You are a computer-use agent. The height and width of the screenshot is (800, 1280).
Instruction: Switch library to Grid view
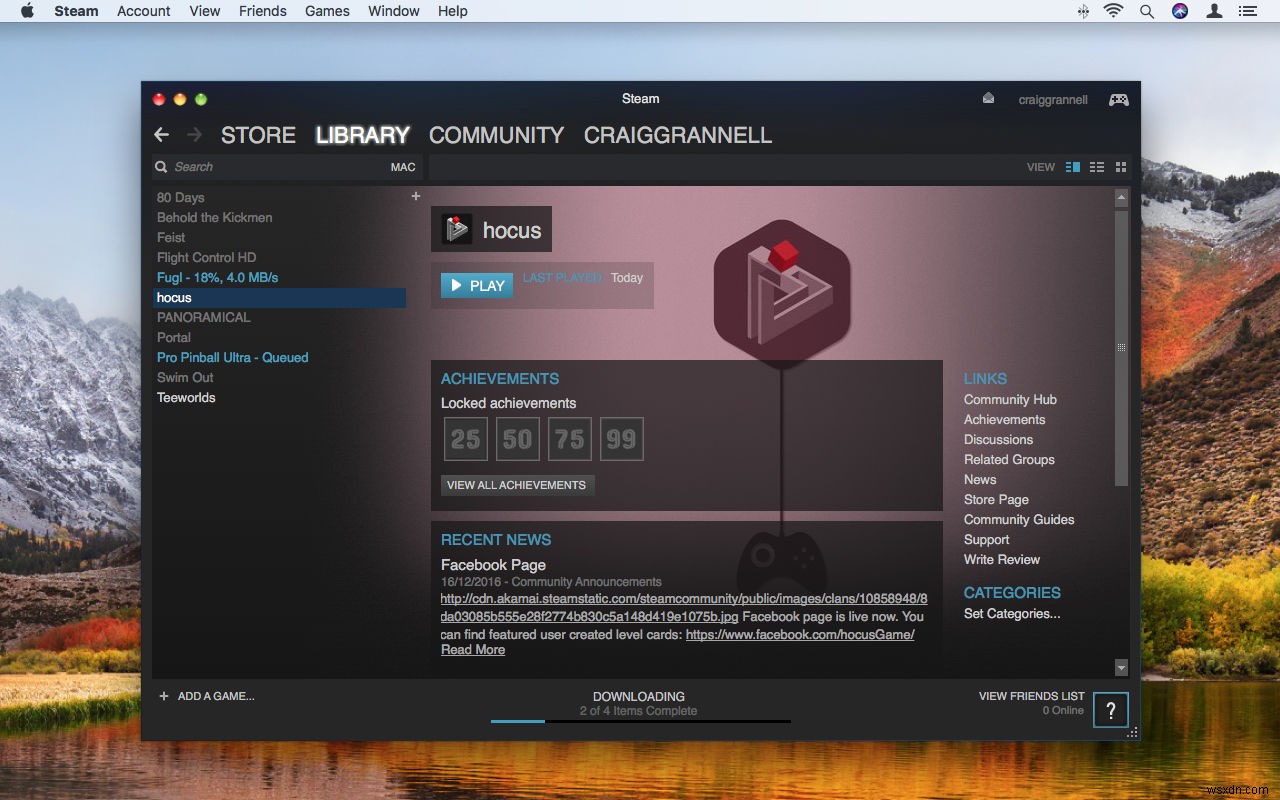(x=1120, y=167)
